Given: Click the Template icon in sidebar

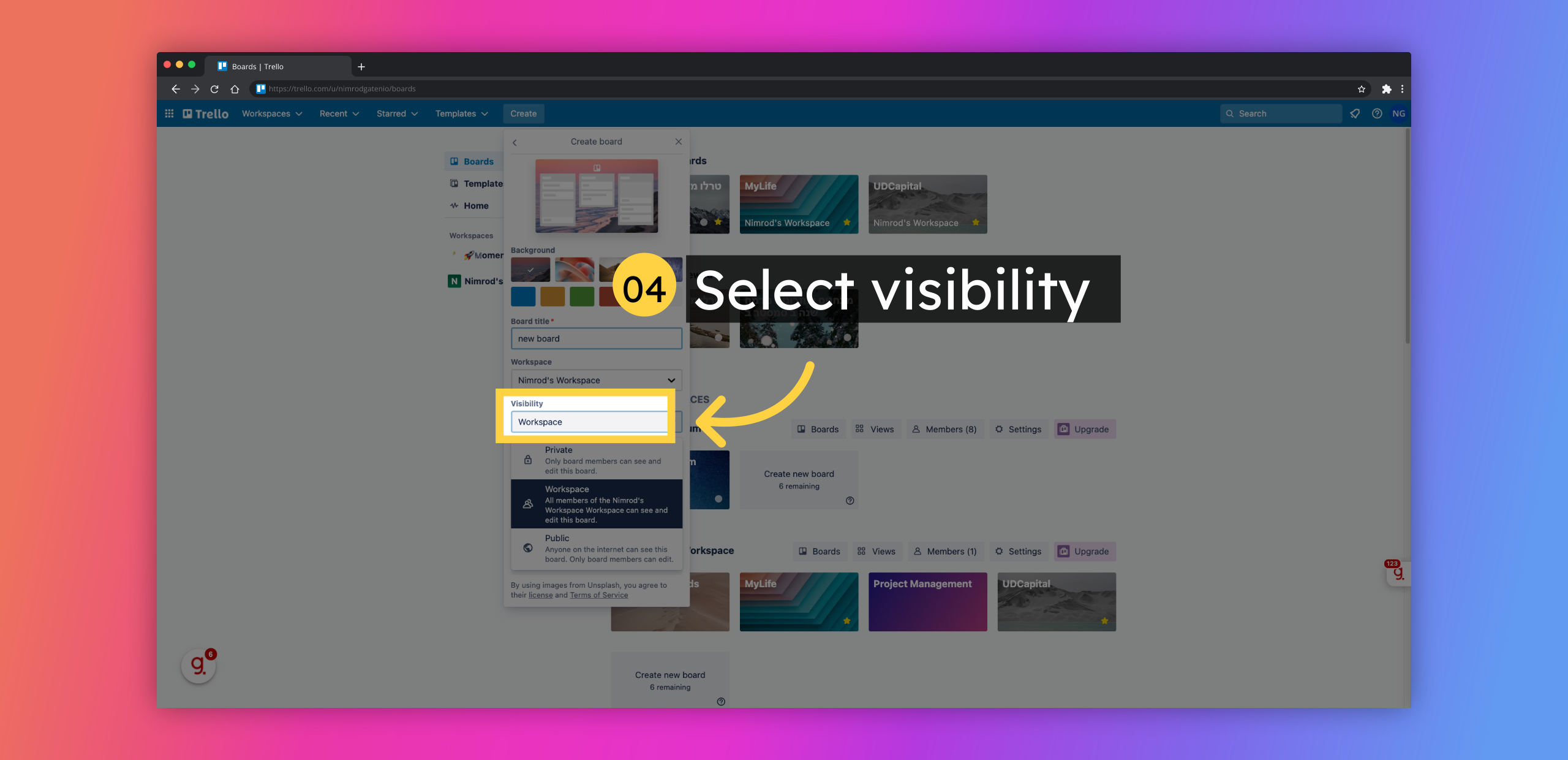Looking at the screenshot, I should [454, 183].
